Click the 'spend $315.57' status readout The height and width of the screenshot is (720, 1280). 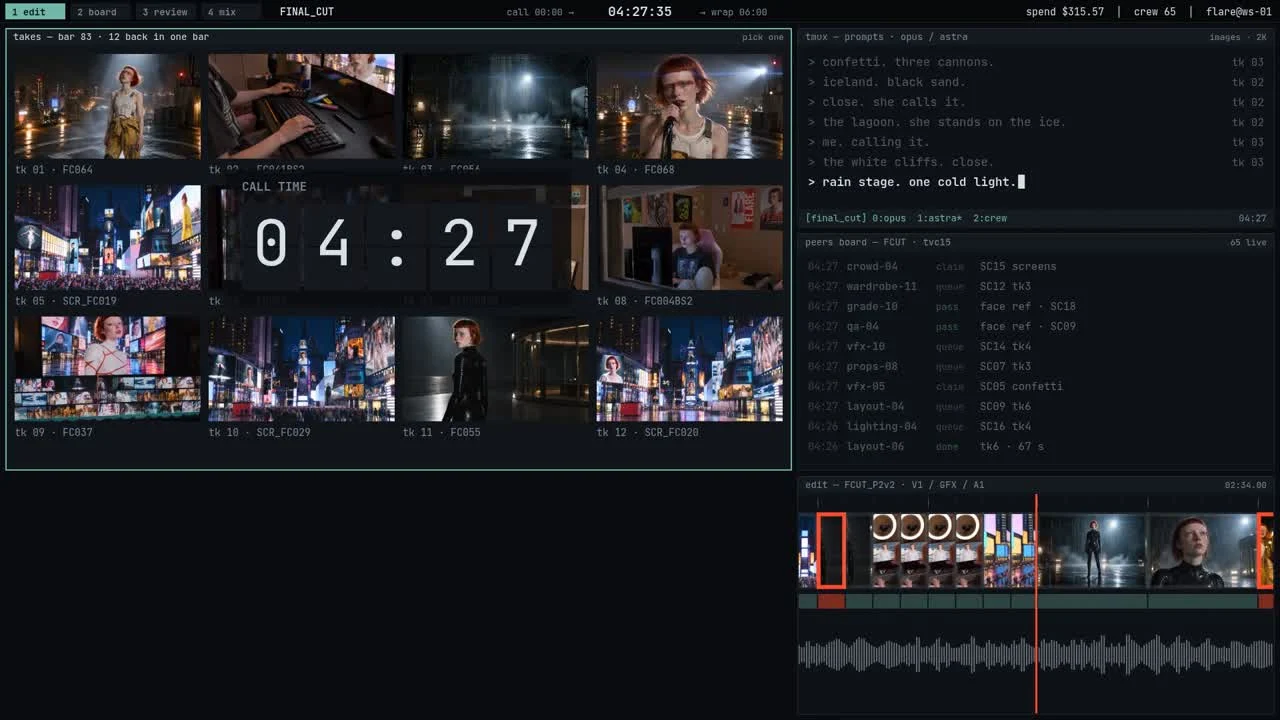pos(1065,12)
